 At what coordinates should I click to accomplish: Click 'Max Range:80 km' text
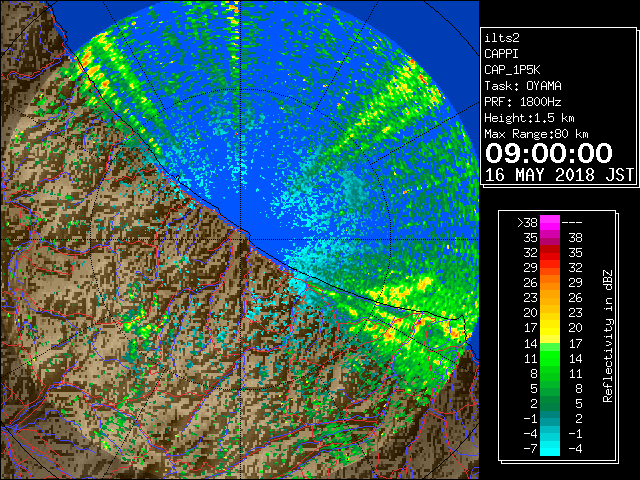(536, 134)
